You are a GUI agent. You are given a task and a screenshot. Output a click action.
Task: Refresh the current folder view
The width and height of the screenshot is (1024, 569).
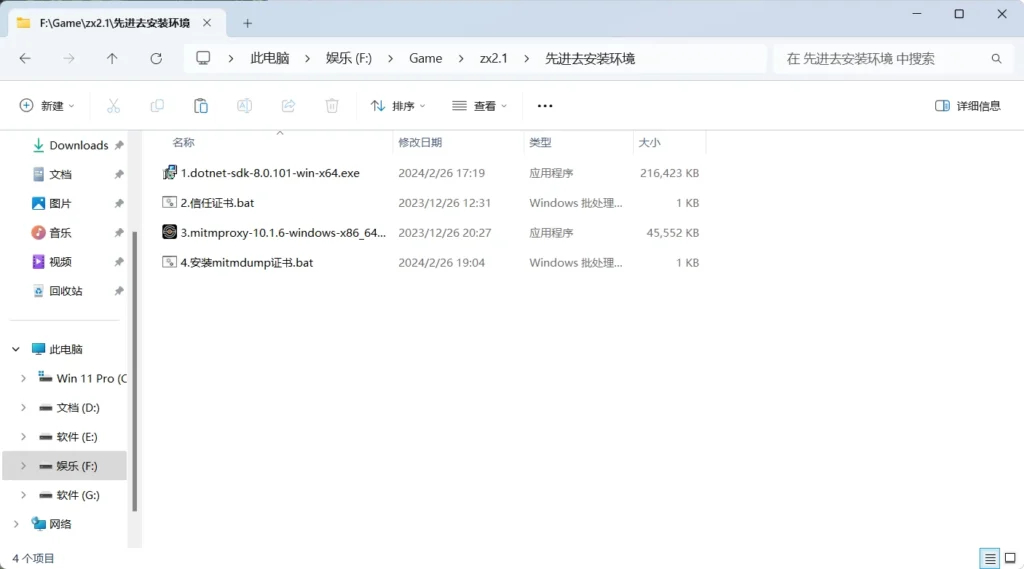pyautogui.click(x=156, y=59)
